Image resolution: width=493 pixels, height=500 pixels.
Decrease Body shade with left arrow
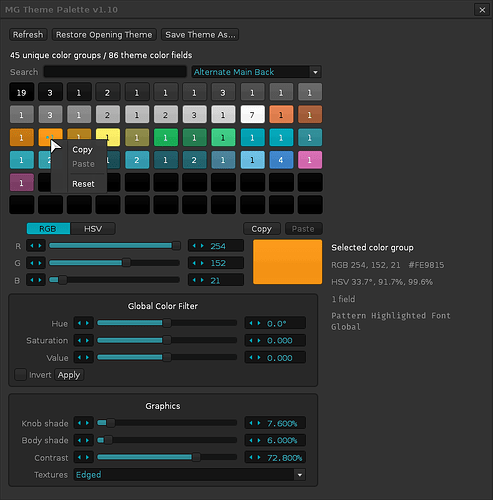79,440
